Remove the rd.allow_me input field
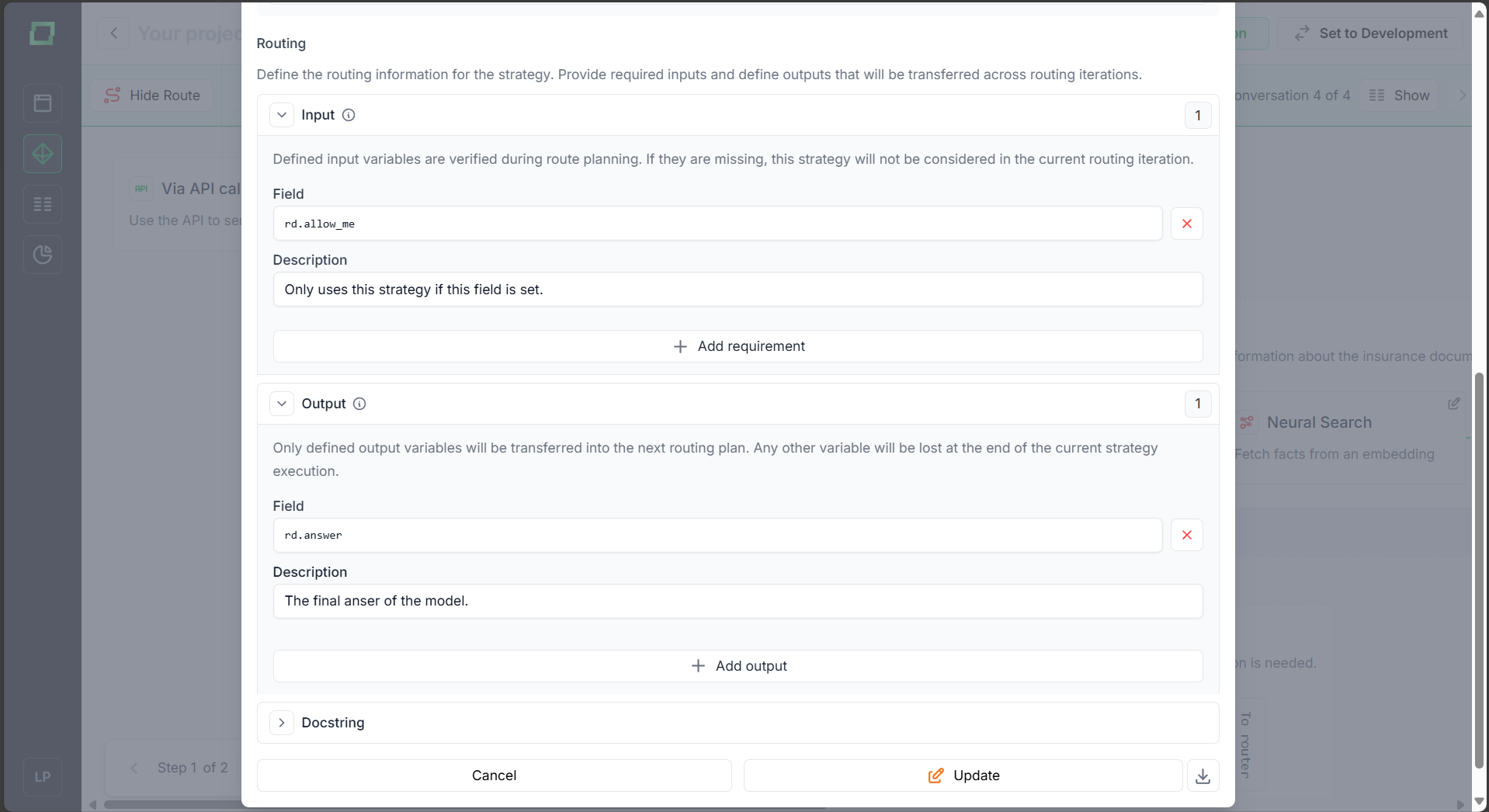Viewport: 1489px width, 812px height. point(1186,224)
